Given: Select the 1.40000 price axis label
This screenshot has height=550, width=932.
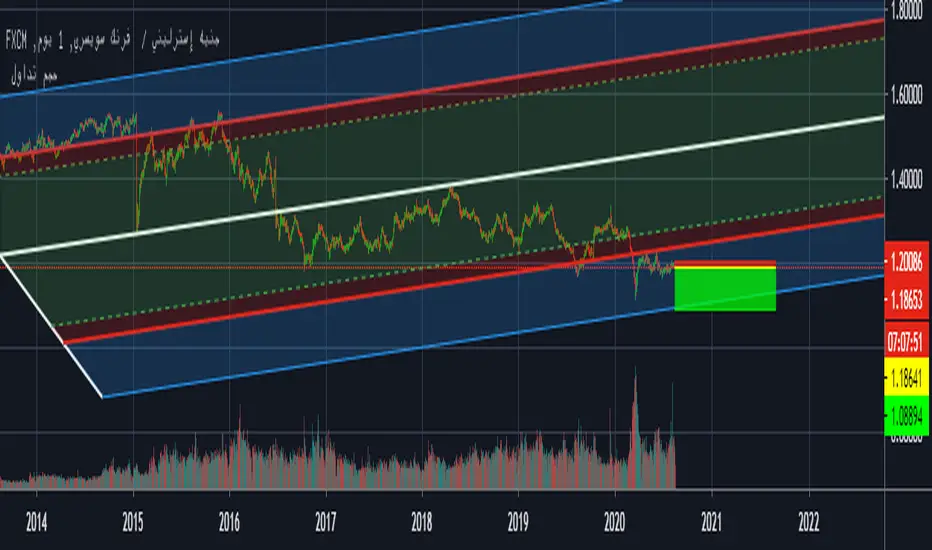Looking at the screenshot, I should [906, 179].
